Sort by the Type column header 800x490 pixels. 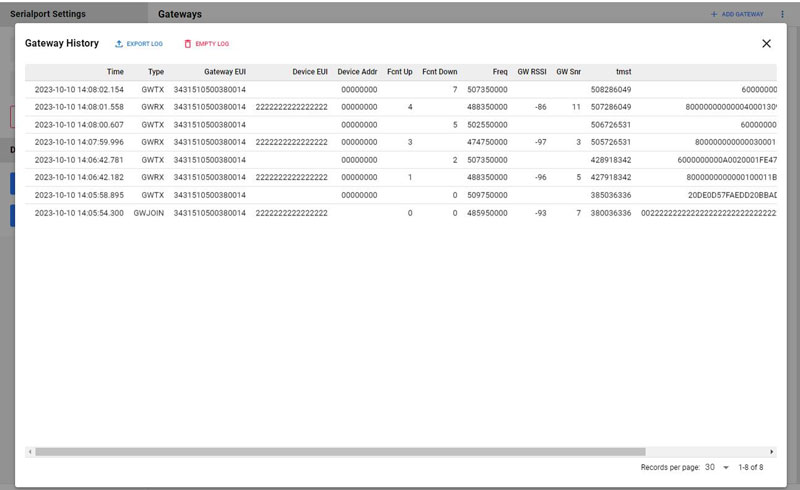[155, 72]
